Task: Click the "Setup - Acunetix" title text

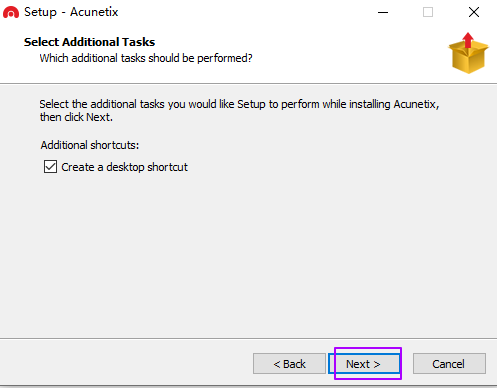Action: (x=71, y=12)
